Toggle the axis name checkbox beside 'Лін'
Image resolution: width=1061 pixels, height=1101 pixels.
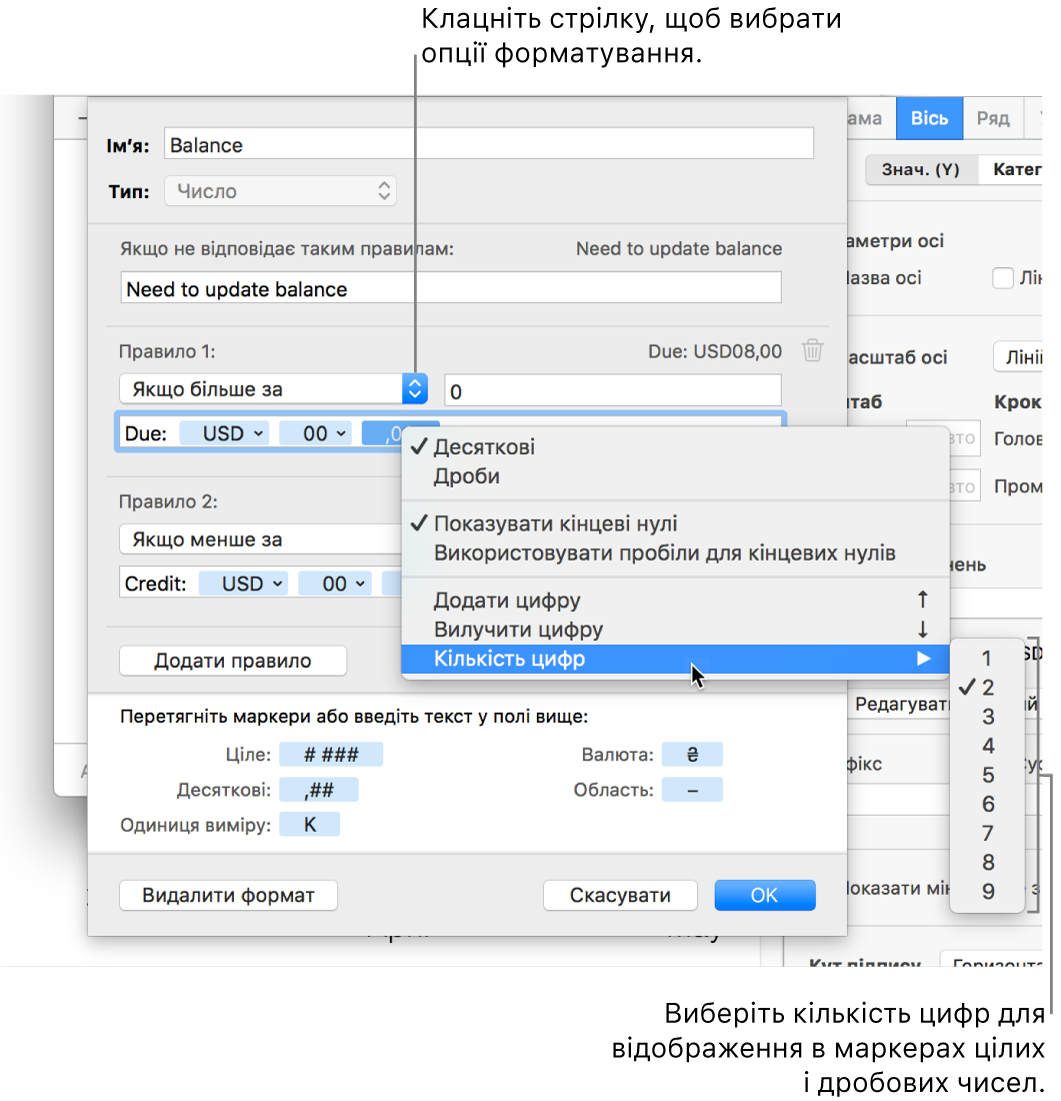[1003, 278]
